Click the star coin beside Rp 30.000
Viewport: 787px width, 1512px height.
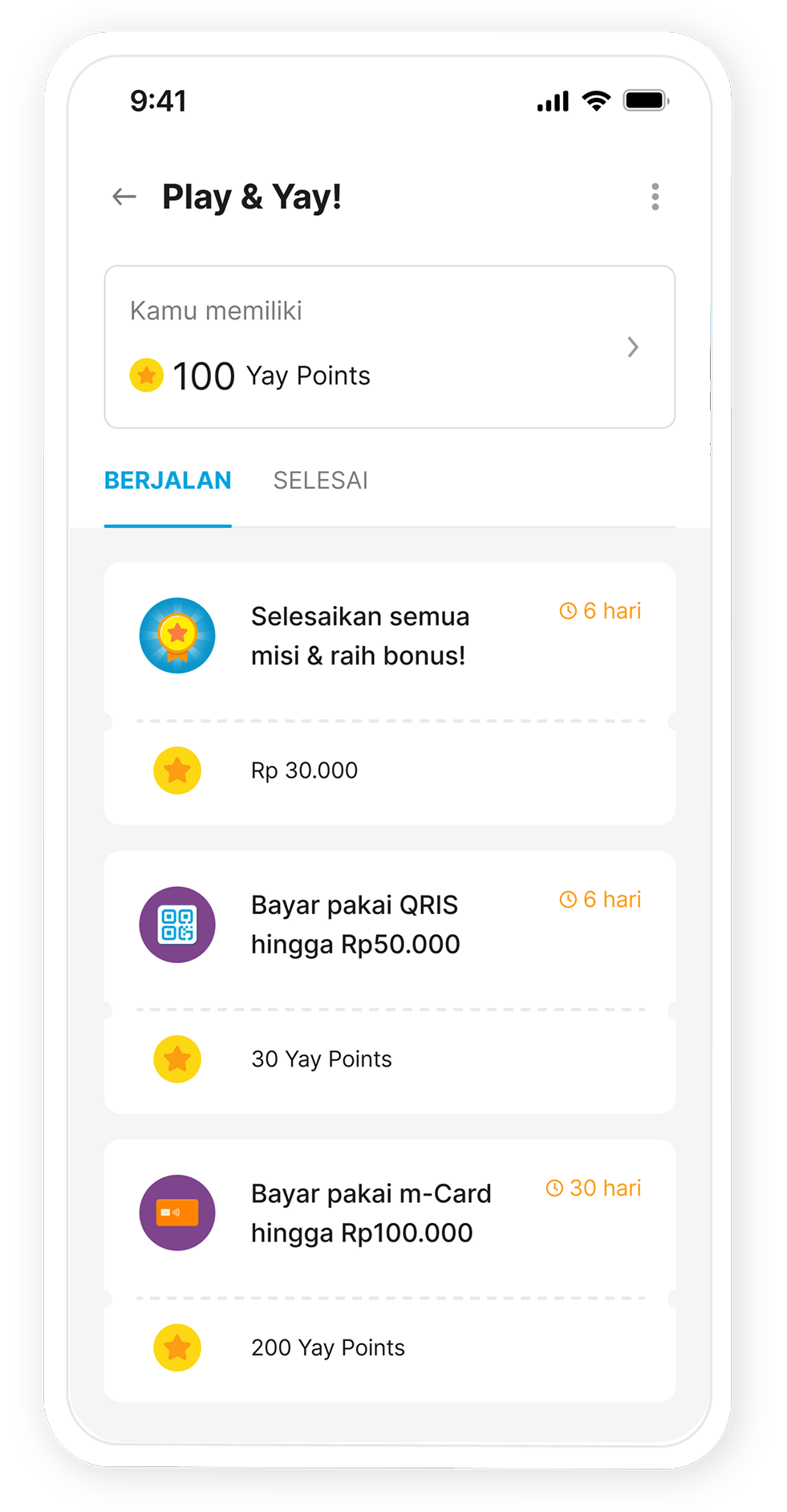pos(177,770)
